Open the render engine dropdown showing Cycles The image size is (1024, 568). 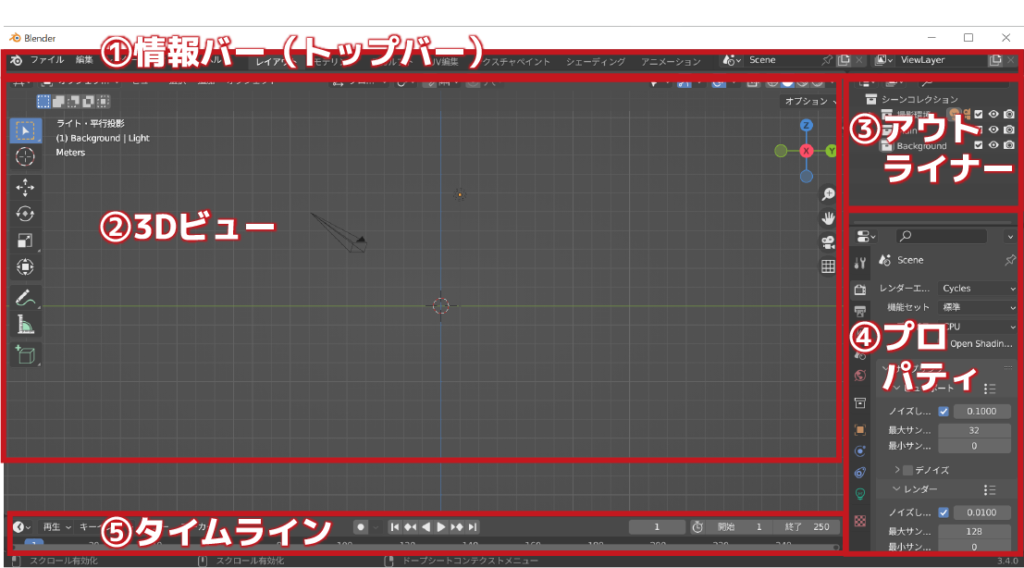pyautogui.click(x=978, y=288)
